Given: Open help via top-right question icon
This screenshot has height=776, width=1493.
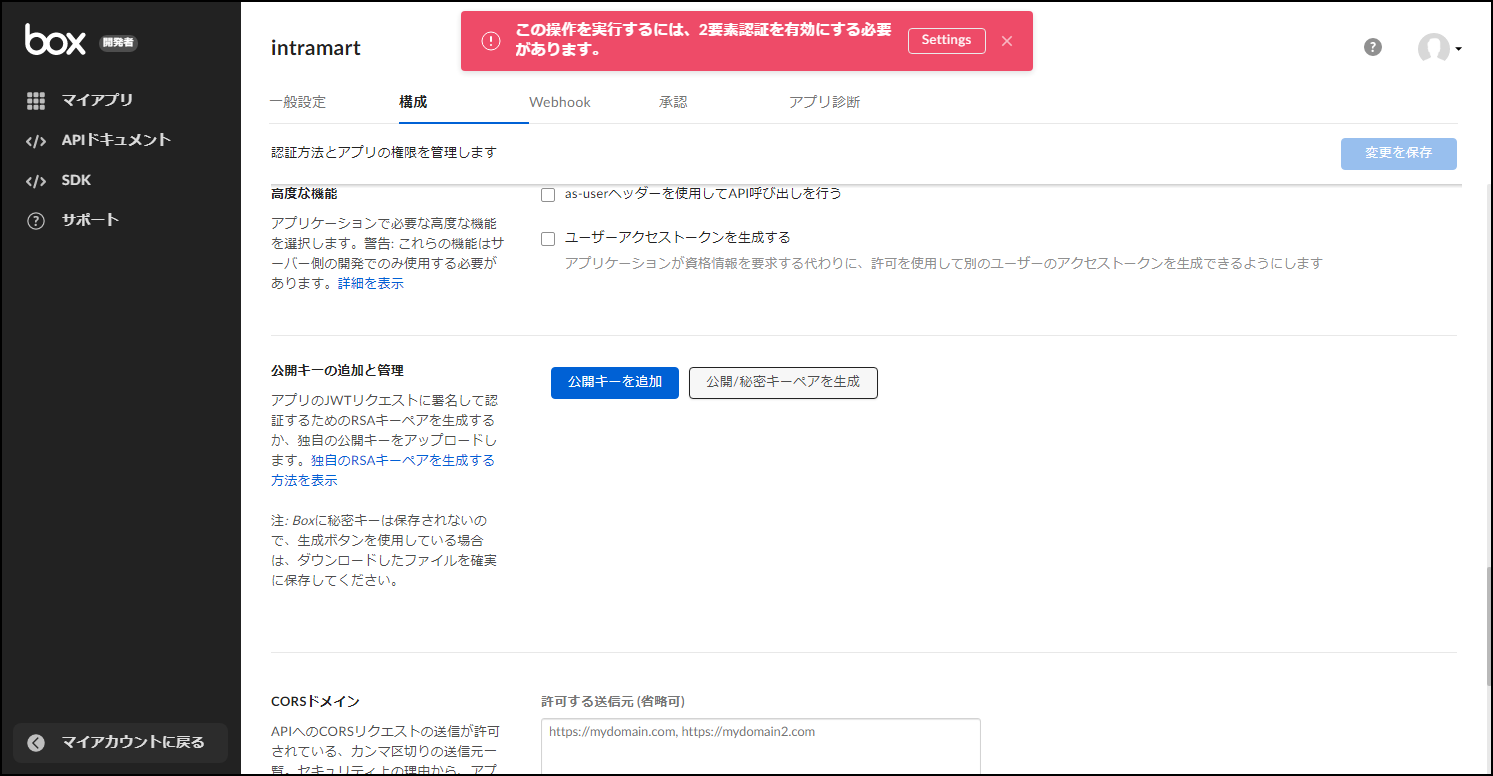Looking at the screenshot, I should [1373, 47].
